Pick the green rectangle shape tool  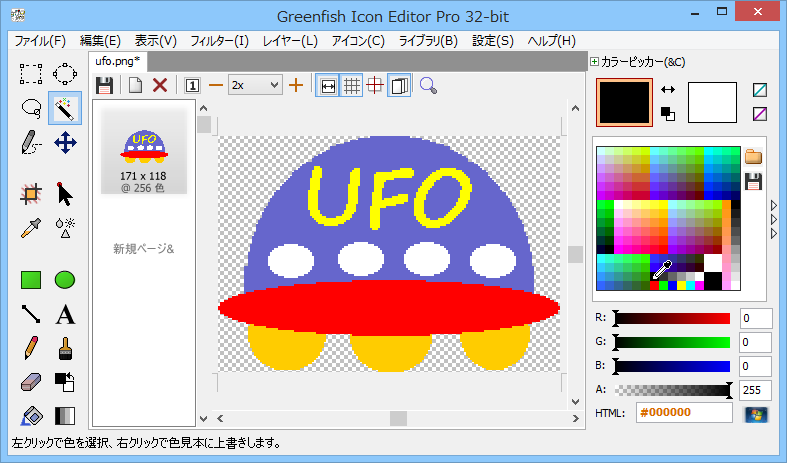31,280
